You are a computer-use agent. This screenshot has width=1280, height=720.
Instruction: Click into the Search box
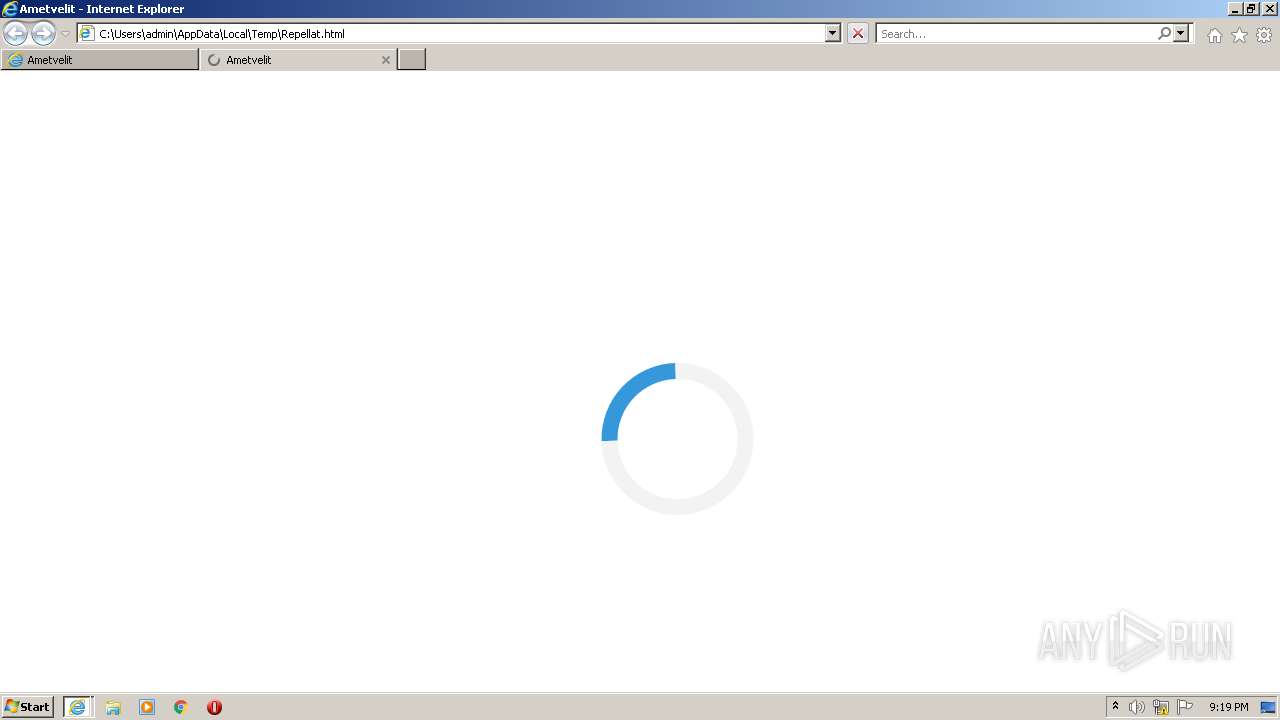coord(1016,33)
